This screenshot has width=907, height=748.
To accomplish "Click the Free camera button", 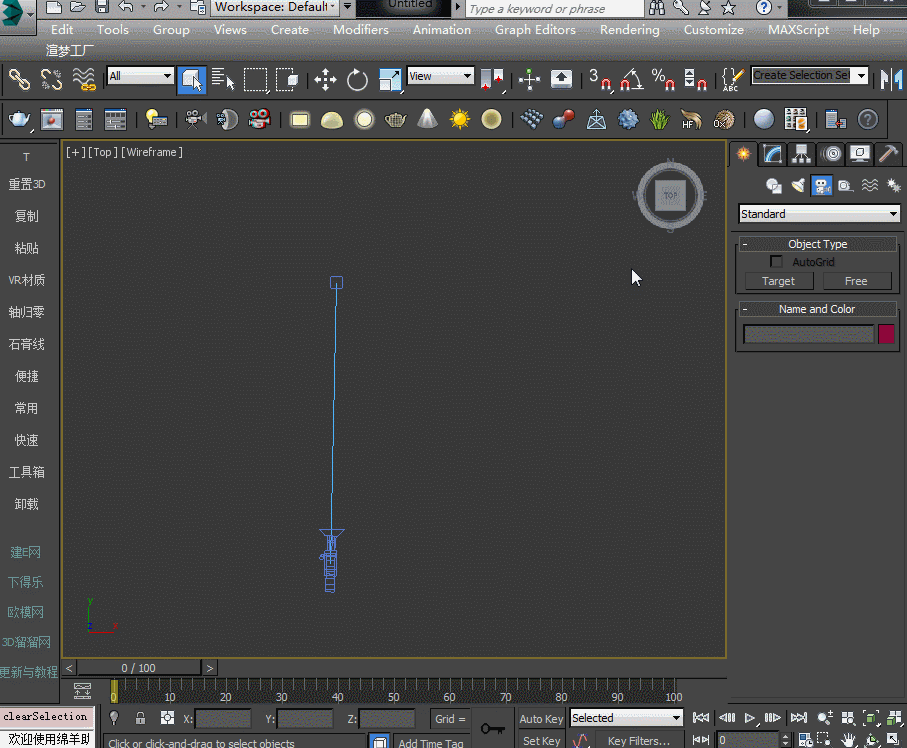I will 856,281.
